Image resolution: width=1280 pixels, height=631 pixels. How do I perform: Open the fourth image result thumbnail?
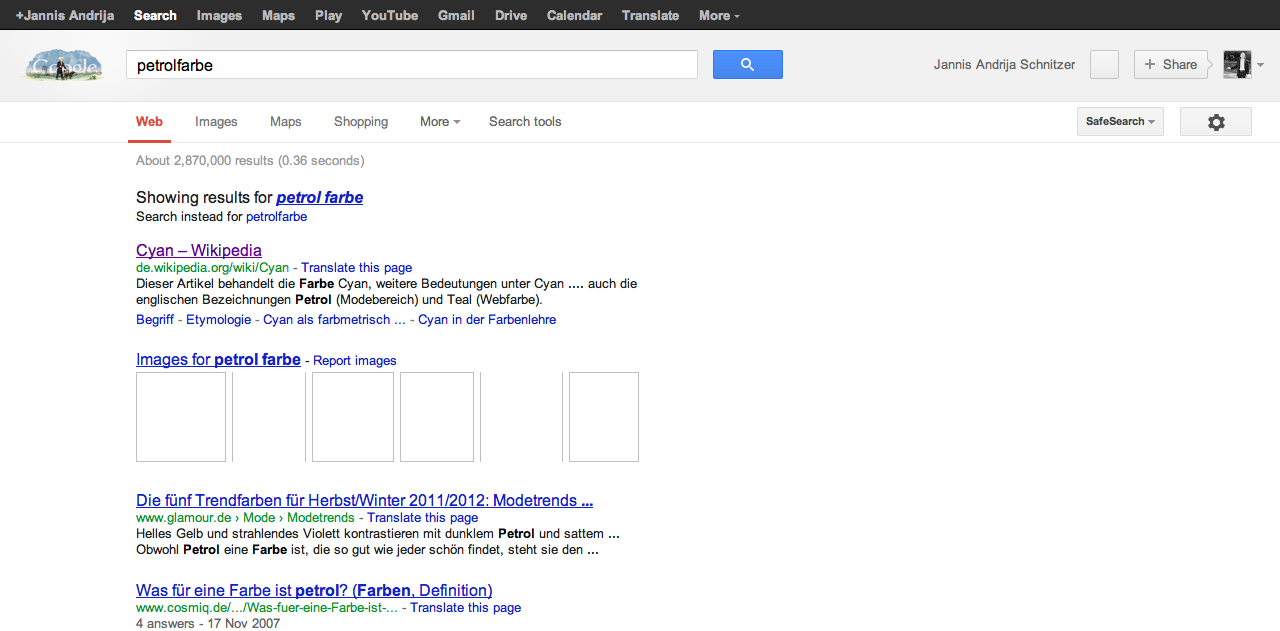(437, 417)
